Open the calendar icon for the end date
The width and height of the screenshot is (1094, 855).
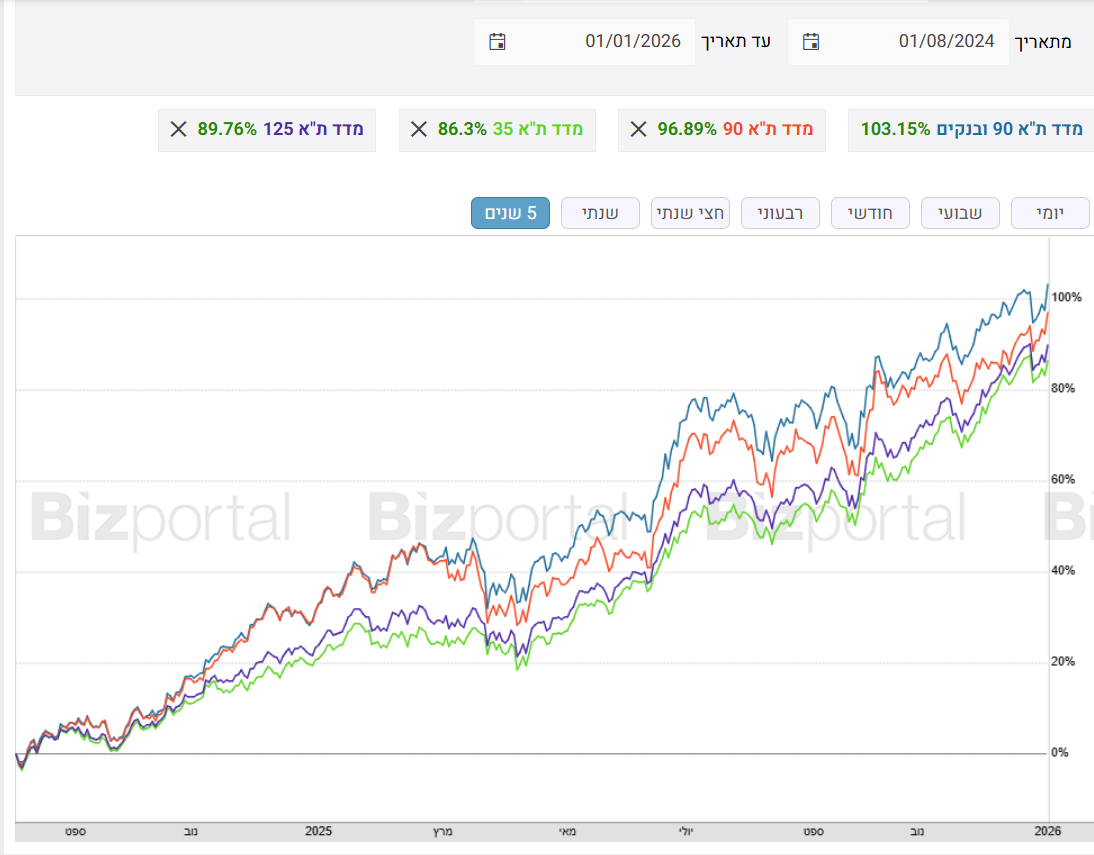click(497, 41)
